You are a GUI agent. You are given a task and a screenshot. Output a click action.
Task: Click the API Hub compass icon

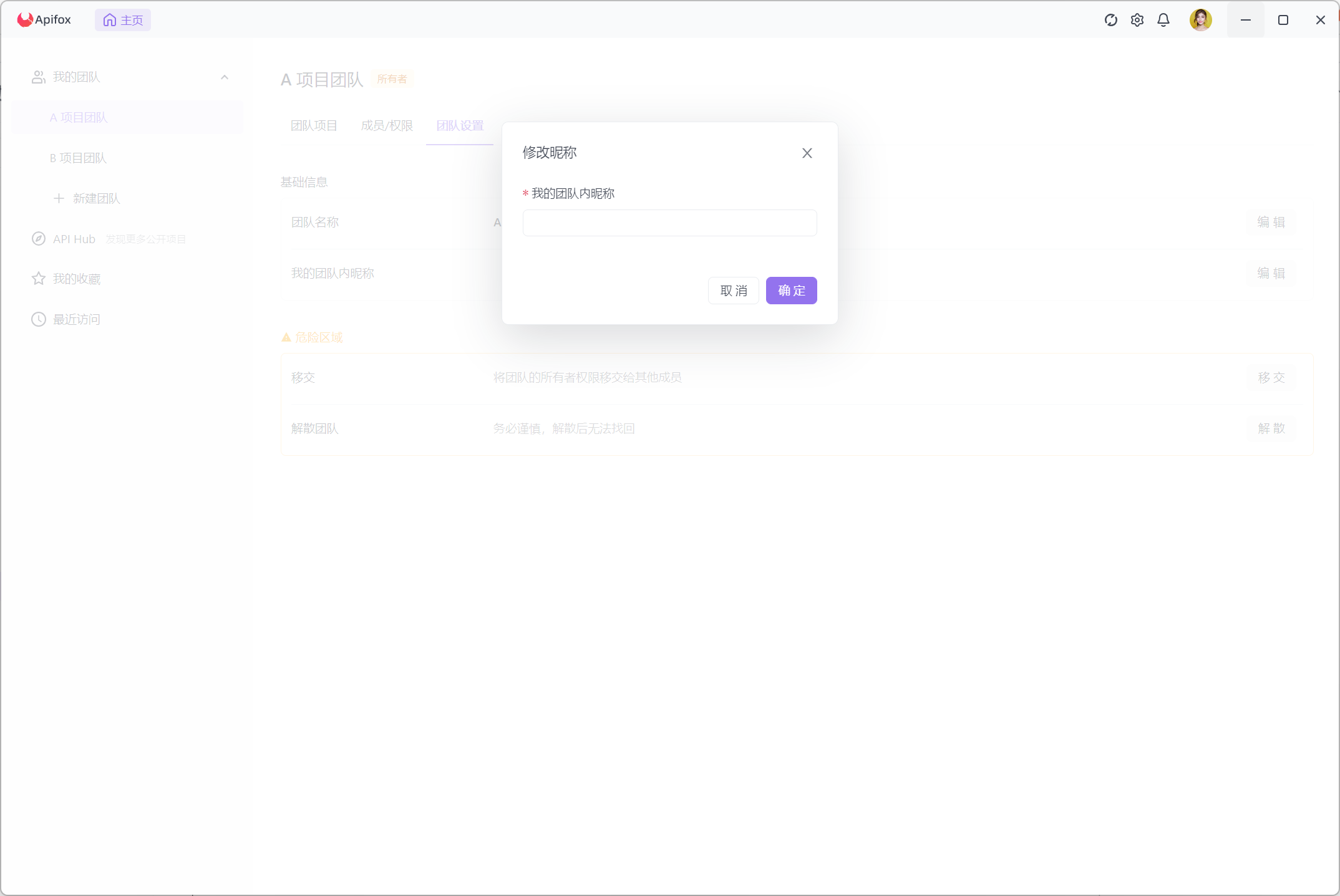pyautogui.click(x=39, y=239)
